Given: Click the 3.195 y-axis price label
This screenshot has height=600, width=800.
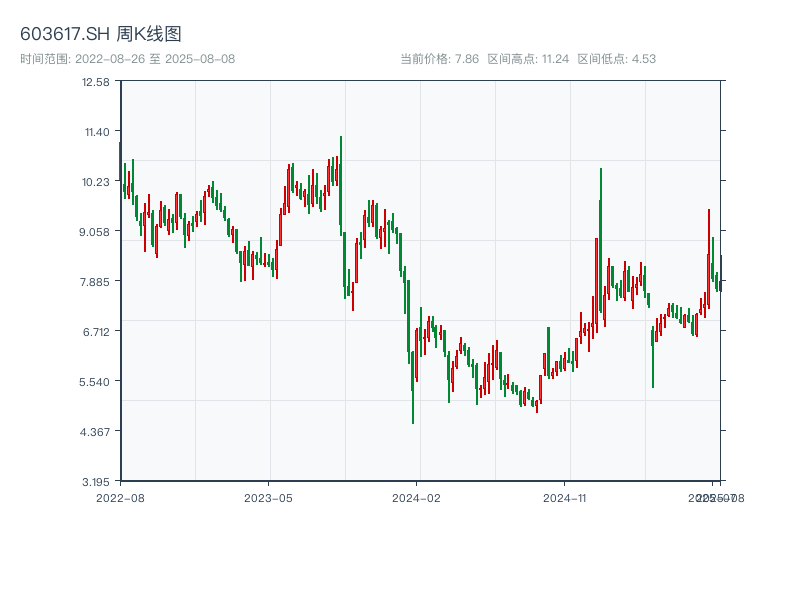Looking at the screenshot, I should click(x=97, y=482).
